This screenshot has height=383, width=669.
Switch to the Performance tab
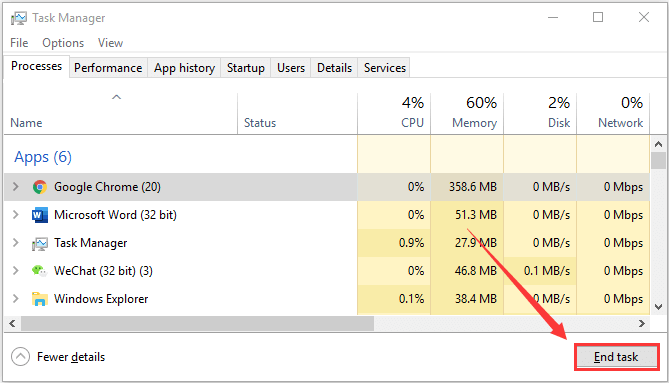(108, 68)
